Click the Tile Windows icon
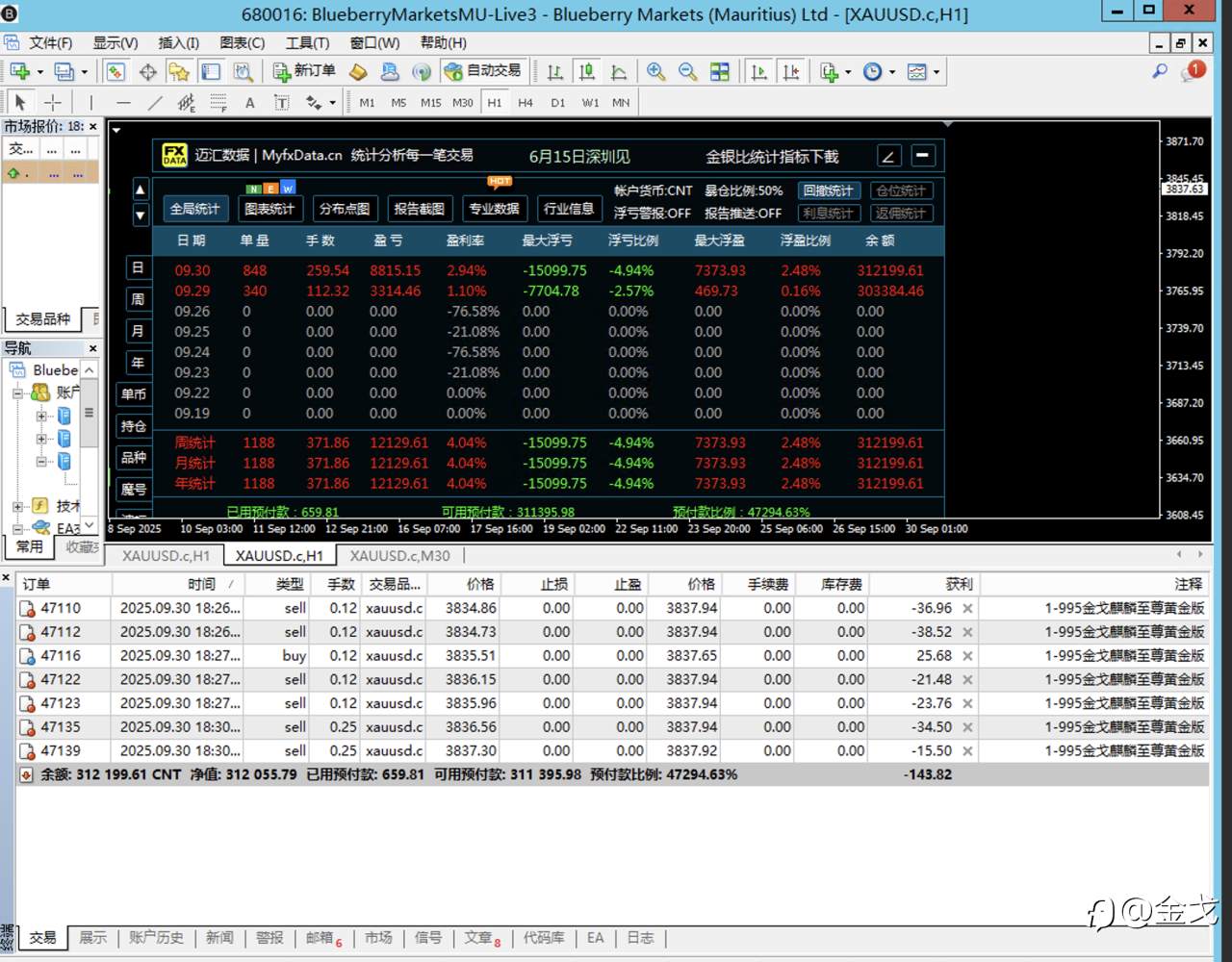Image resolution: width=1232 pixels, height=962 pixels. coord(720,71)
